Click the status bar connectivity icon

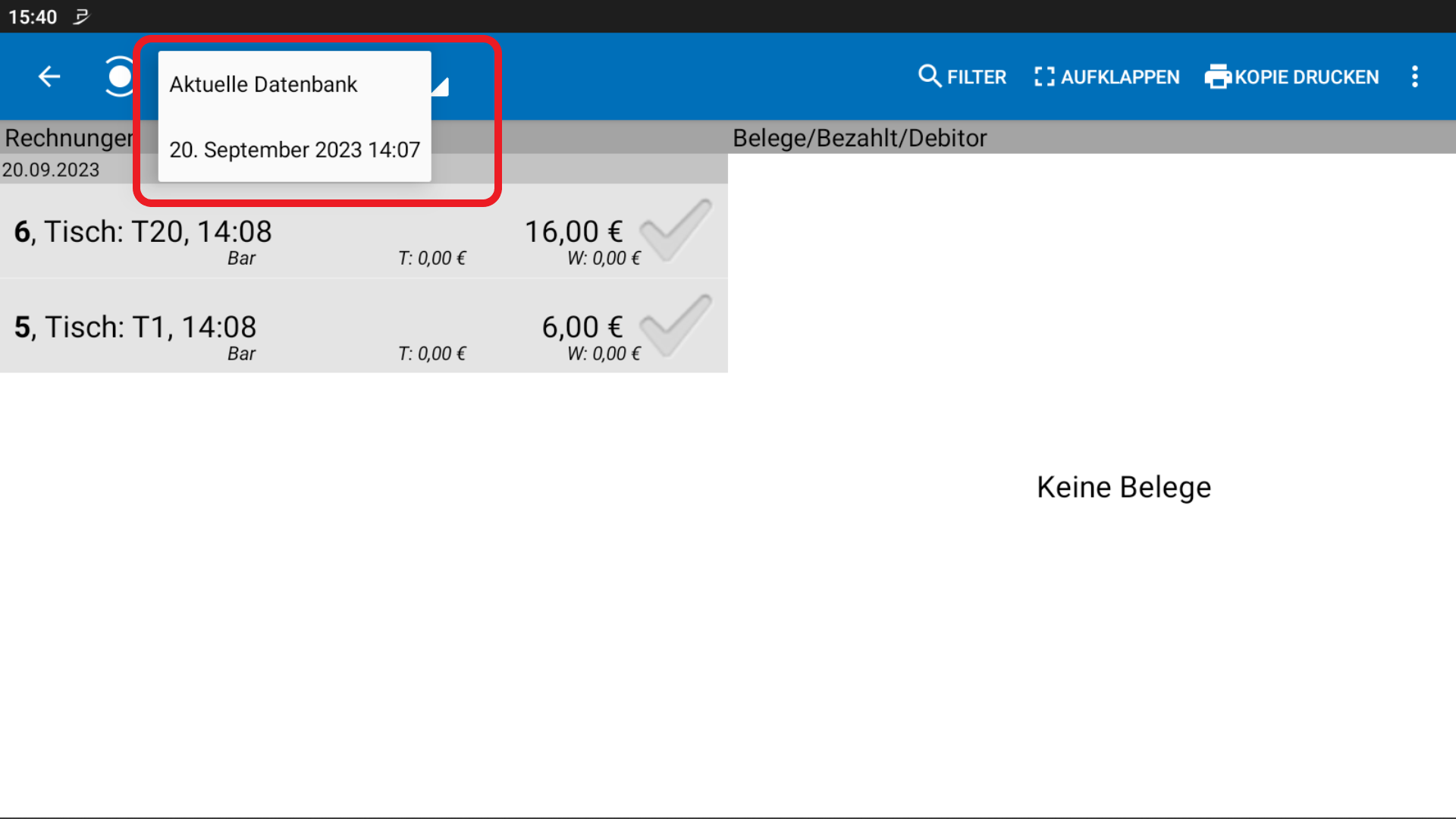(80, 16)
